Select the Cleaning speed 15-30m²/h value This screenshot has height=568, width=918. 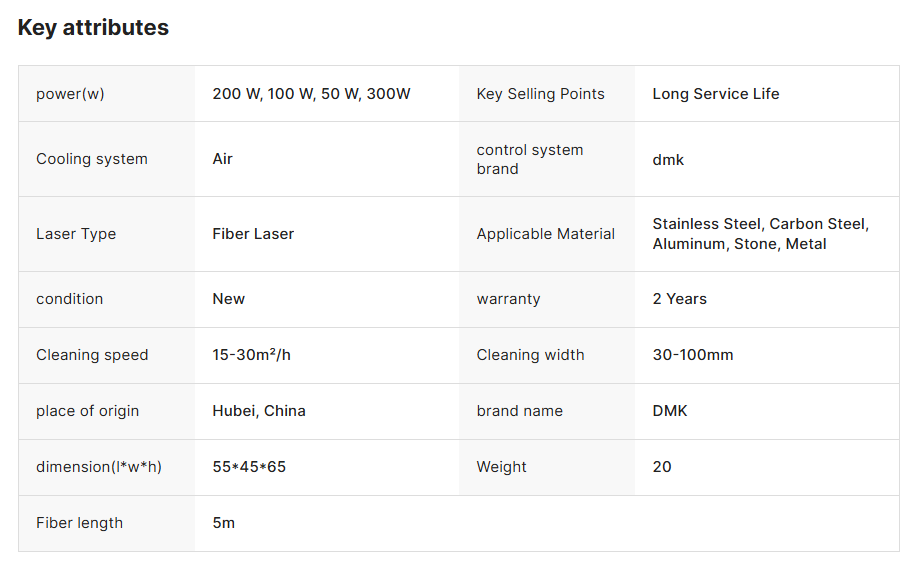(x=252, y=355)
